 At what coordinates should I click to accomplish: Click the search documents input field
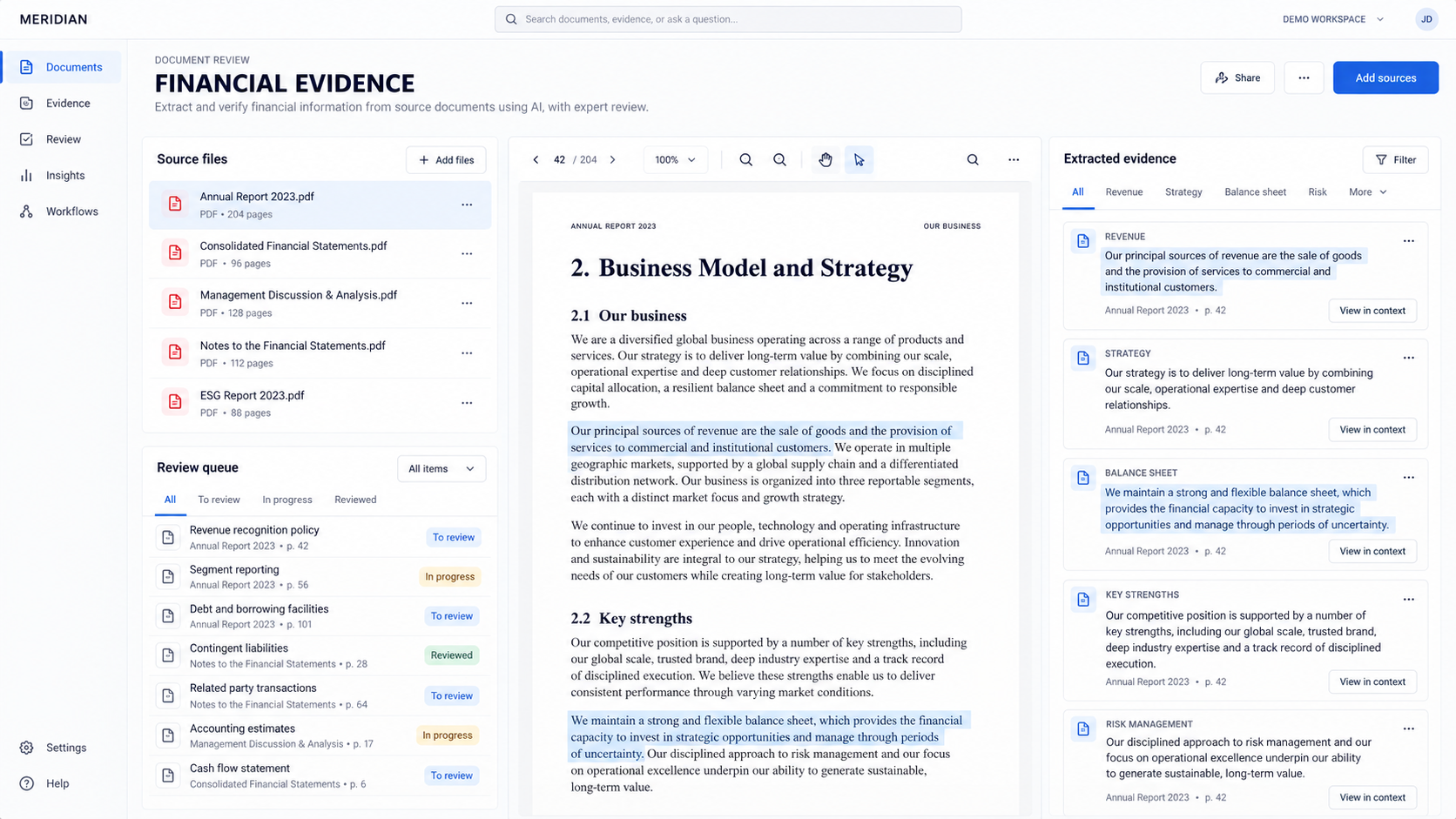[728, 19]
